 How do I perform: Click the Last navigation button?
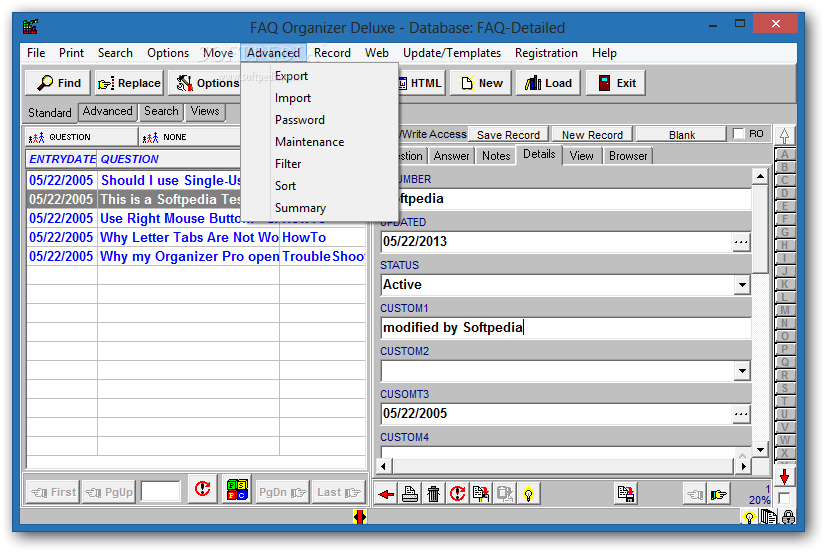click(338, 493)
